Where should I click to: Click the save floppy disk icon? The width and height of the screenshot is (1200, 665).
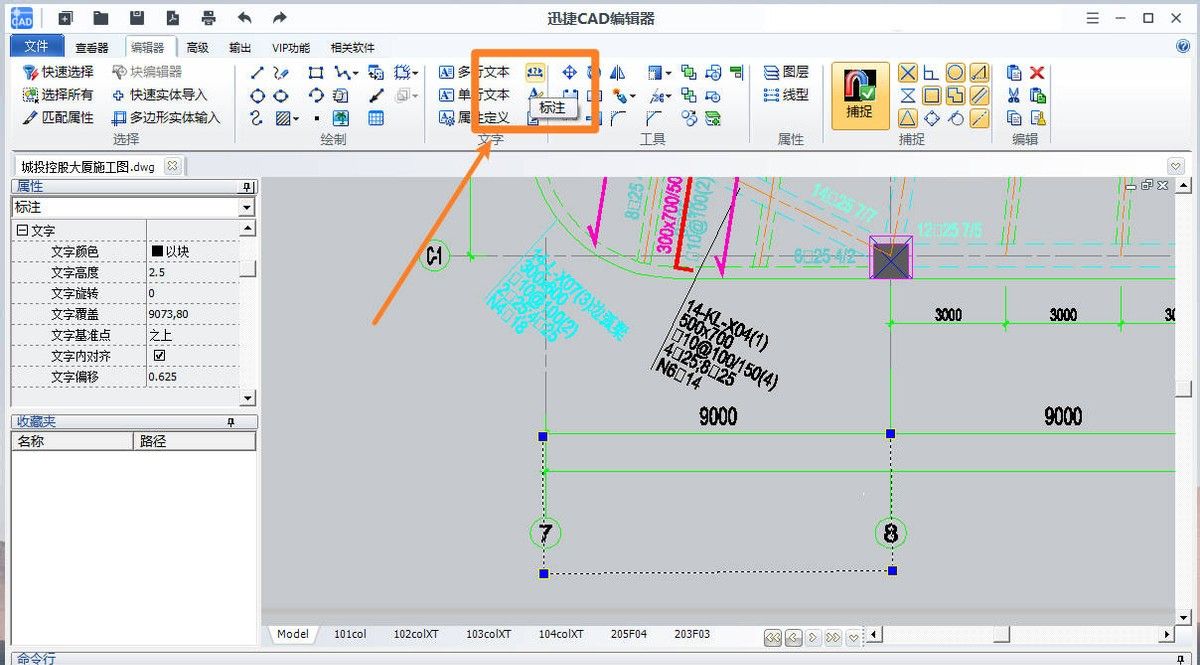[x=137, y=18]
